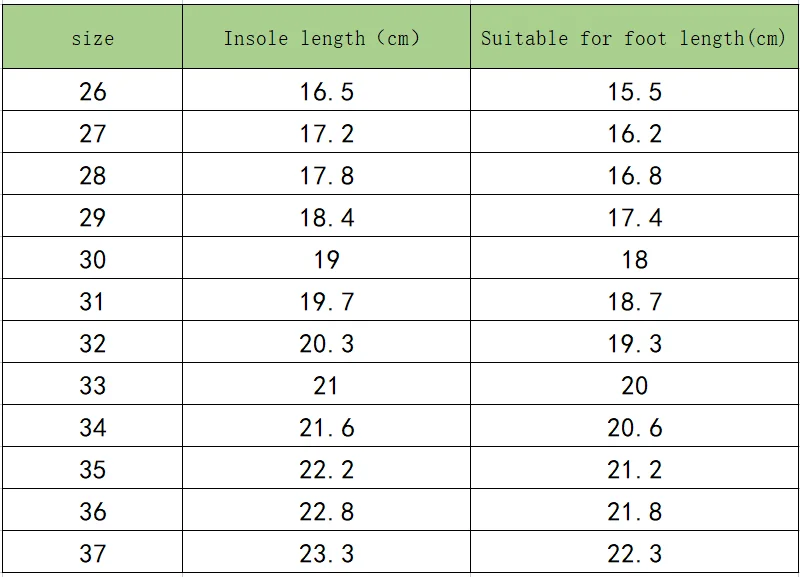Select the 'Insole length (cm)' header cell

(326, 39)
